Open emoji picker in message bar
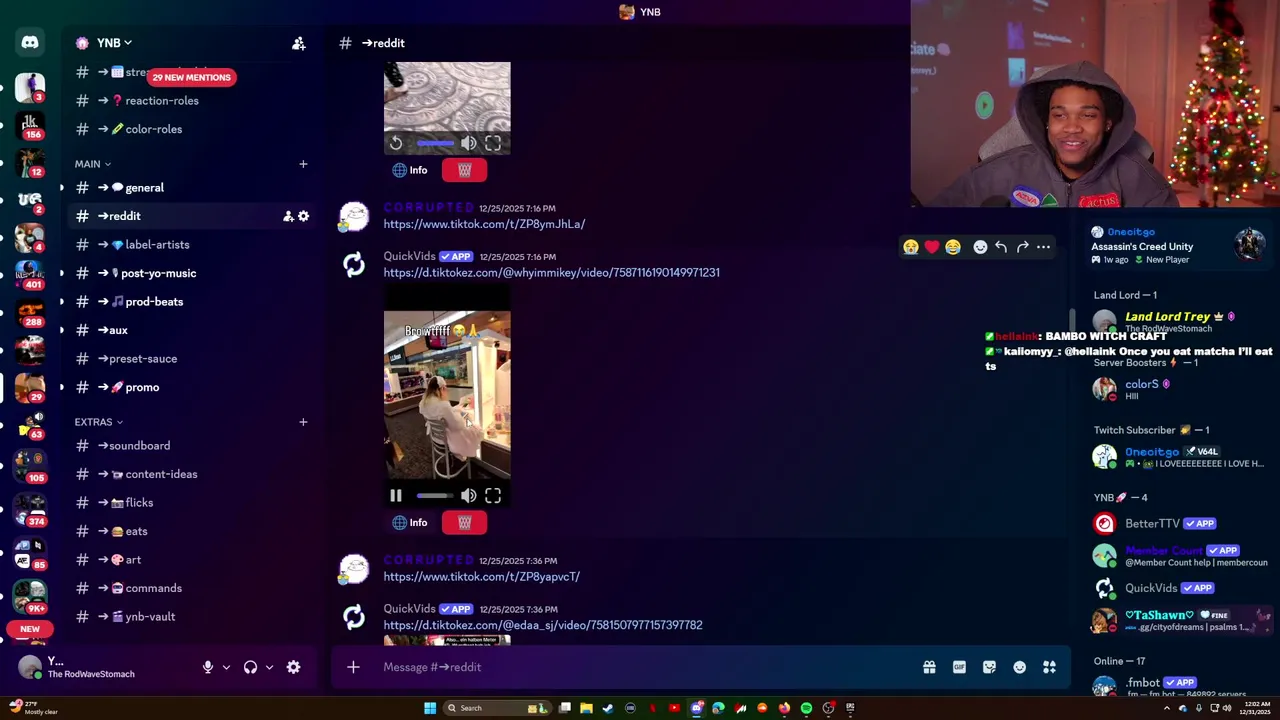Screen dimensions: 1280x720 coord(1019,667)
